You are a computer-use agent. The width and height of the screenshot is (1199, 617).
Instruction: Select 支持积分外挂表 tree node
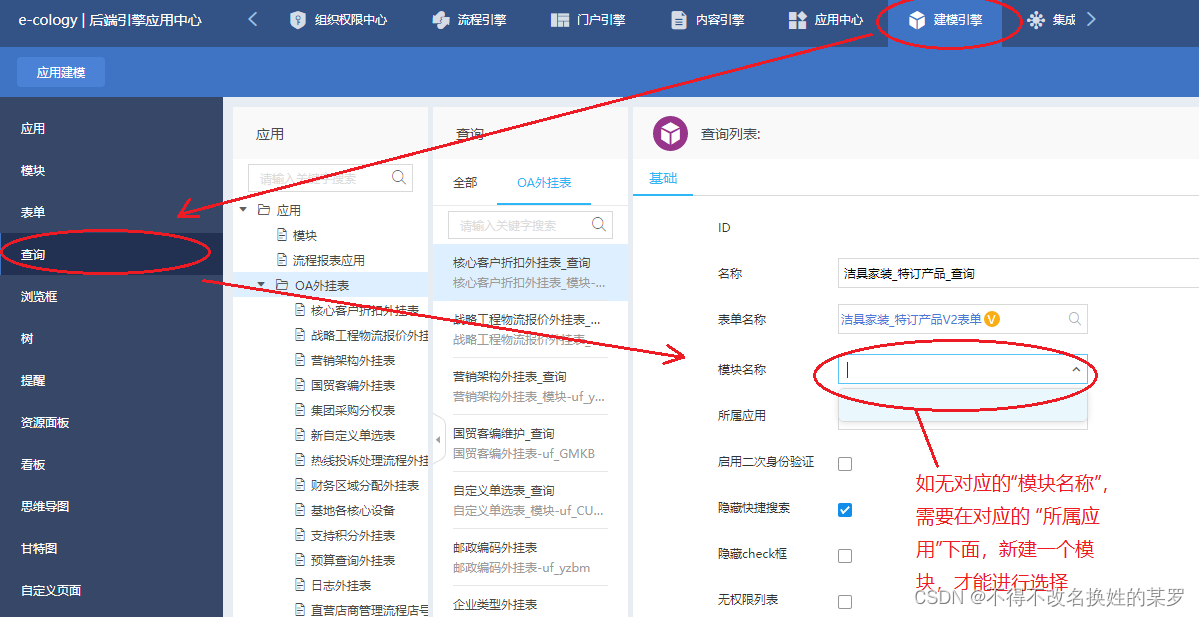[x=353, y=535]
